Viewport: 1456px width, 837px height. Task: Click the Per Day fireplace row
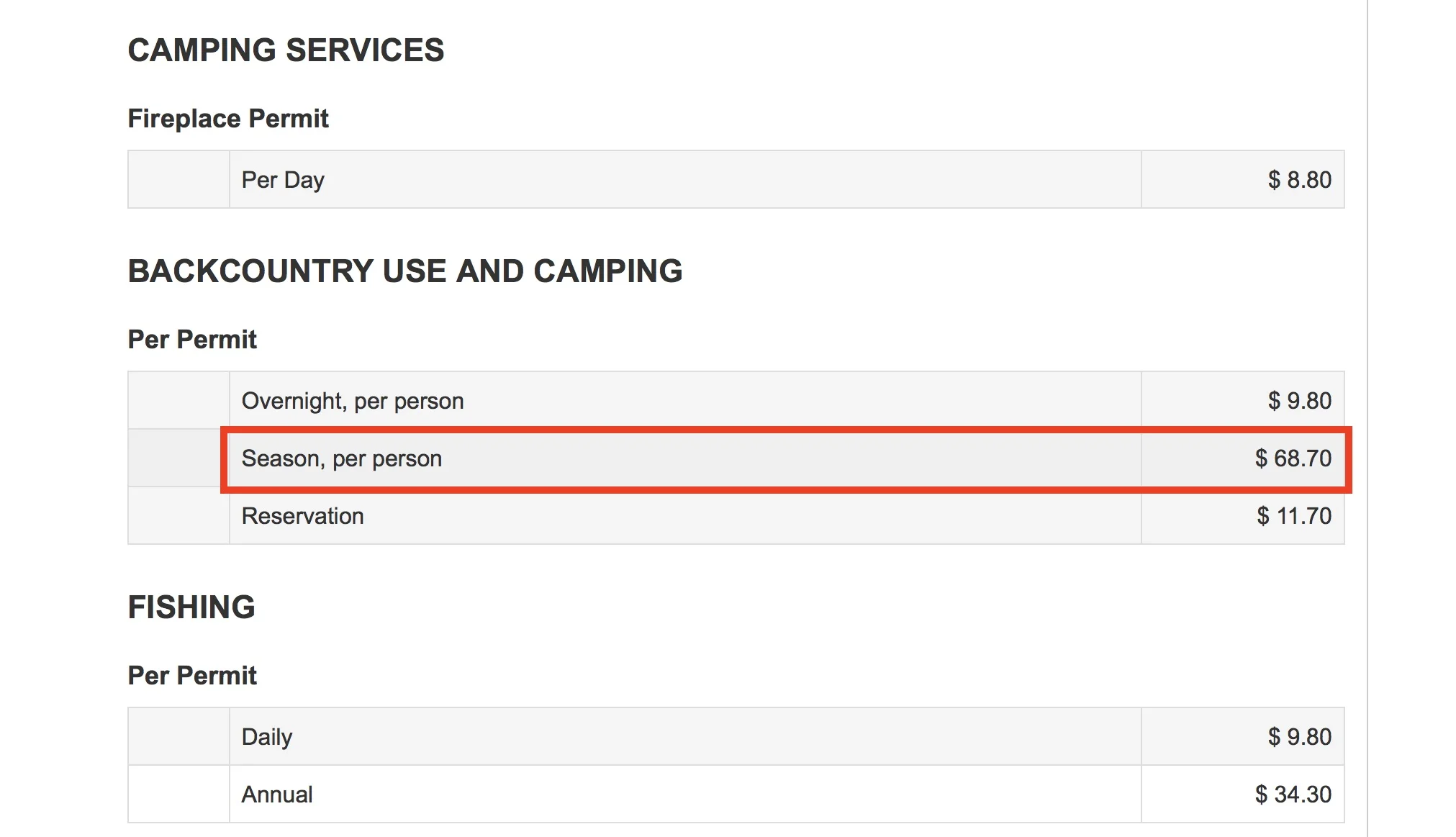[736, 179]
